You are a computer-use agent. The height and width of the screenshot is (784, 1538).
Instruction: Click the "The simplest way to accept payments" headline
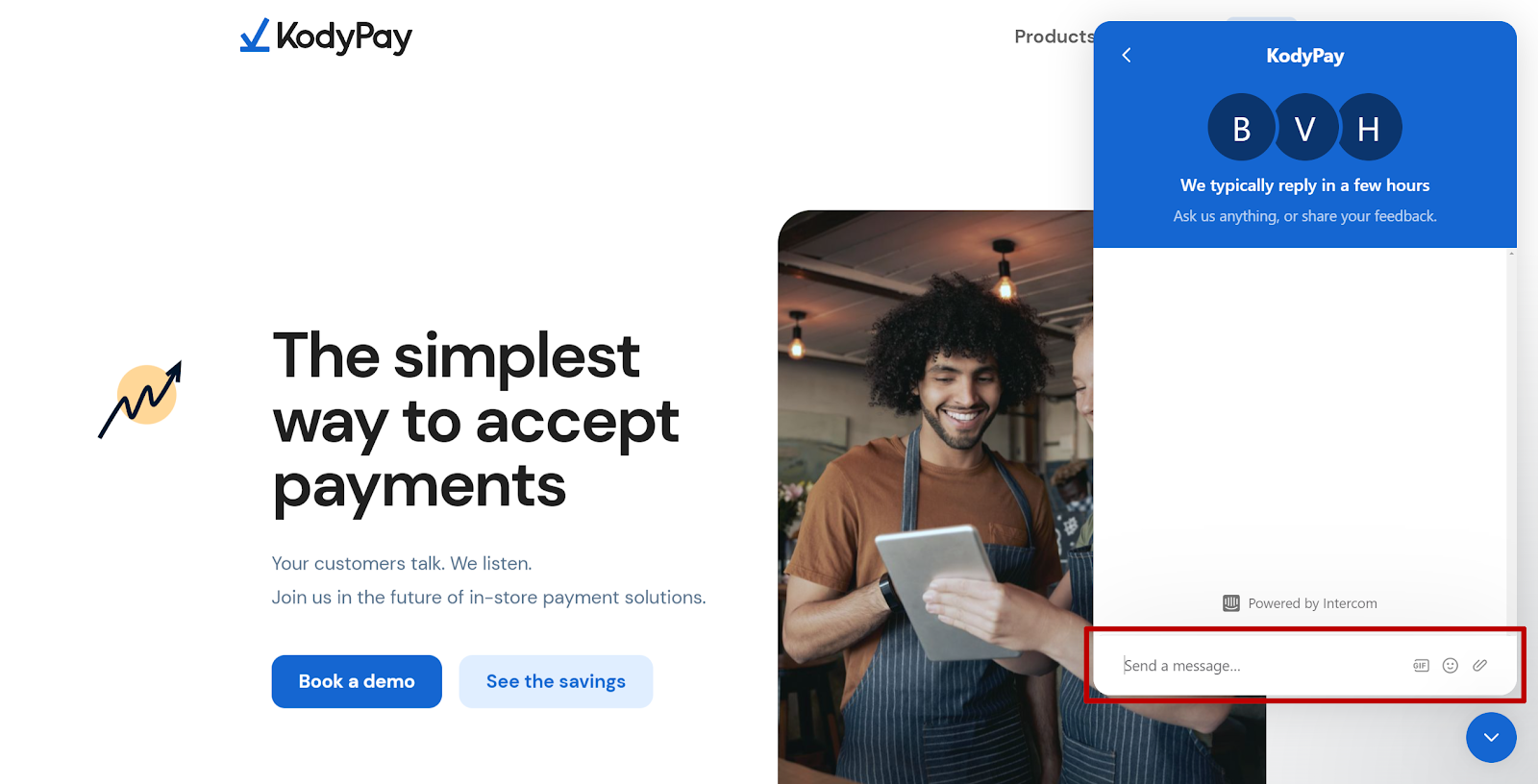pyautogui.click(x=476, y=422)
